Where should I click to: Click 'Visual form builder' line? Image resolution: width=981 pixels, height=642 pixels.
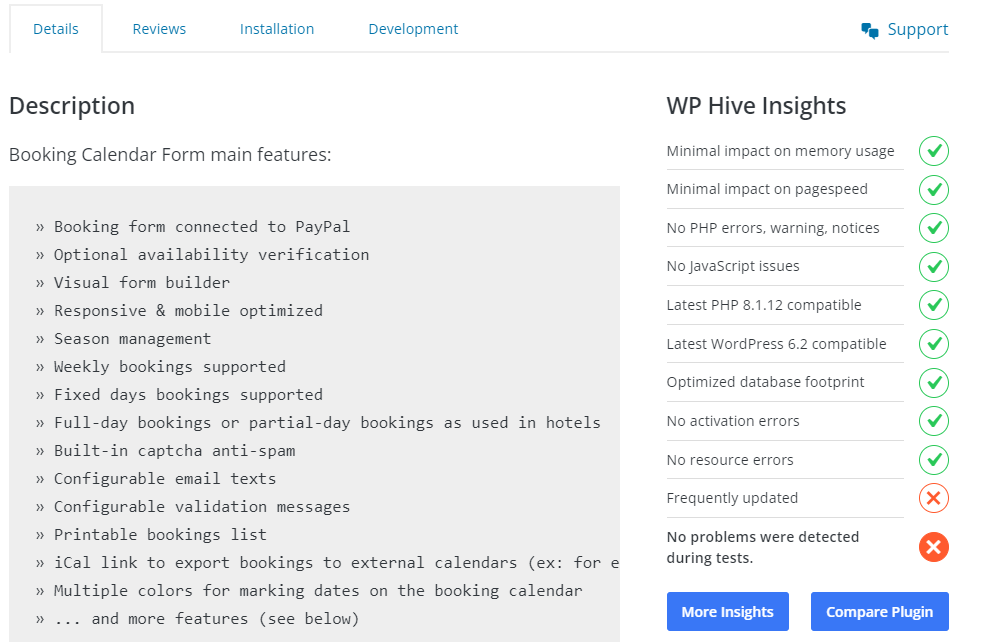133,283
